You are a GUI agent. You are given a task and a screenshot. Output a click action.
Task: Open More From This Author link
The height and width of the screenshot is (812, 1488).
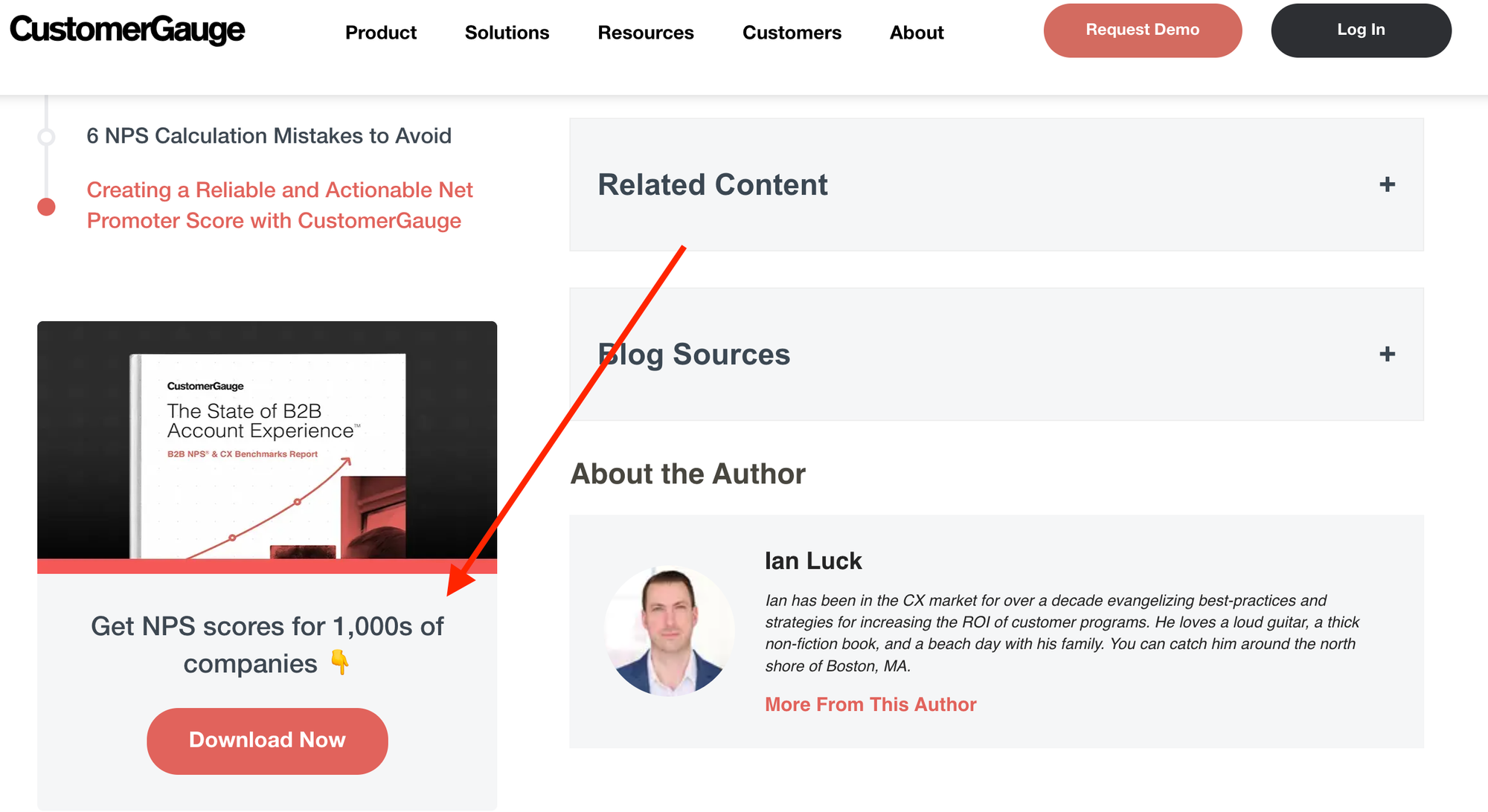coord(870,704)
